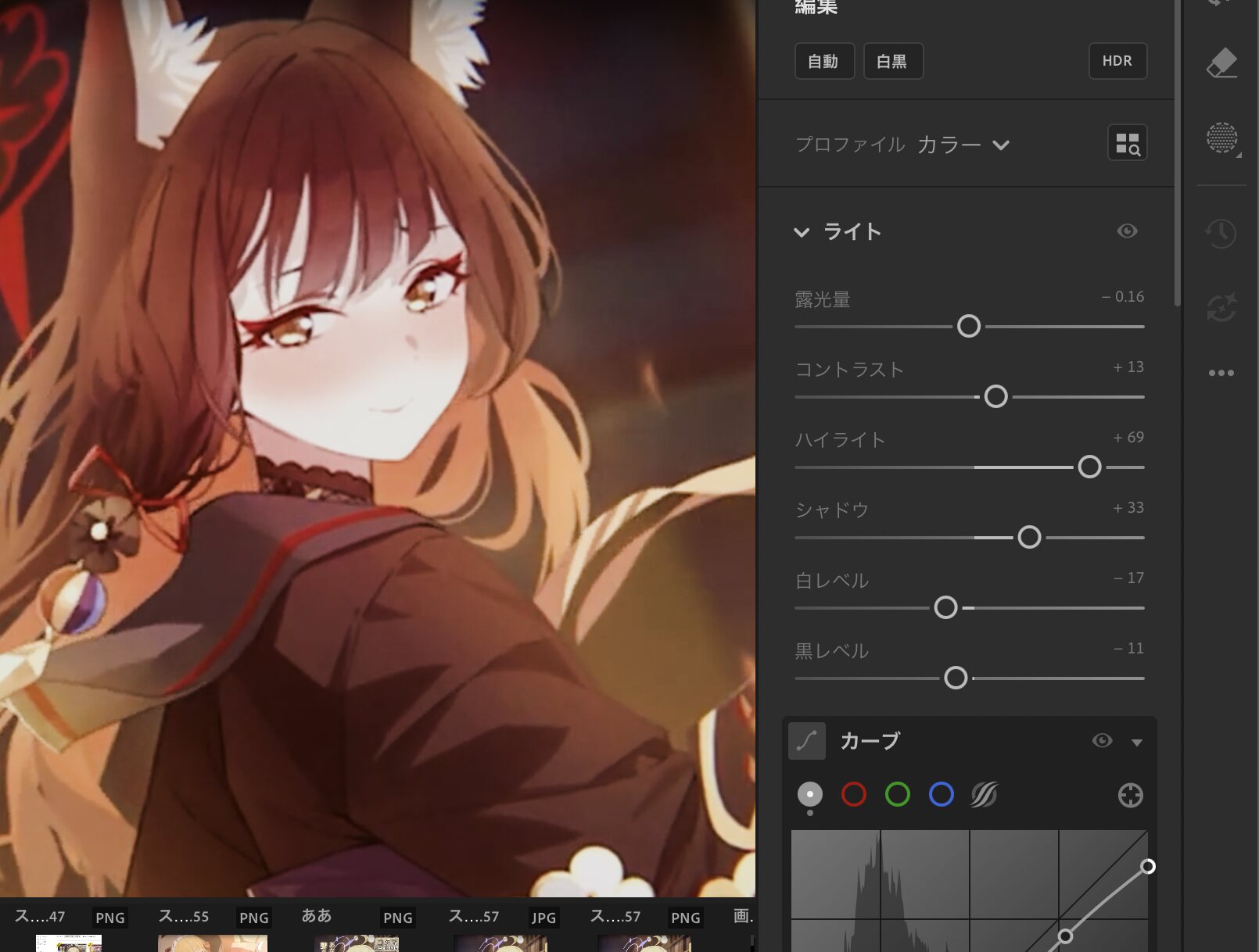The image size is (1259, 952).
Task: Click the filmstrip file name ス…55
Action: coord(184,916)
